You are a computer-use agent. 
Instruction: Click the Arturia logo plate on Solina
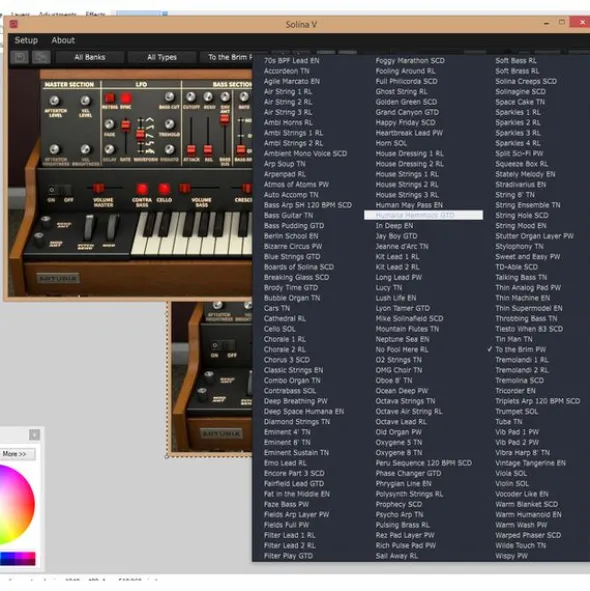point(58,279)
